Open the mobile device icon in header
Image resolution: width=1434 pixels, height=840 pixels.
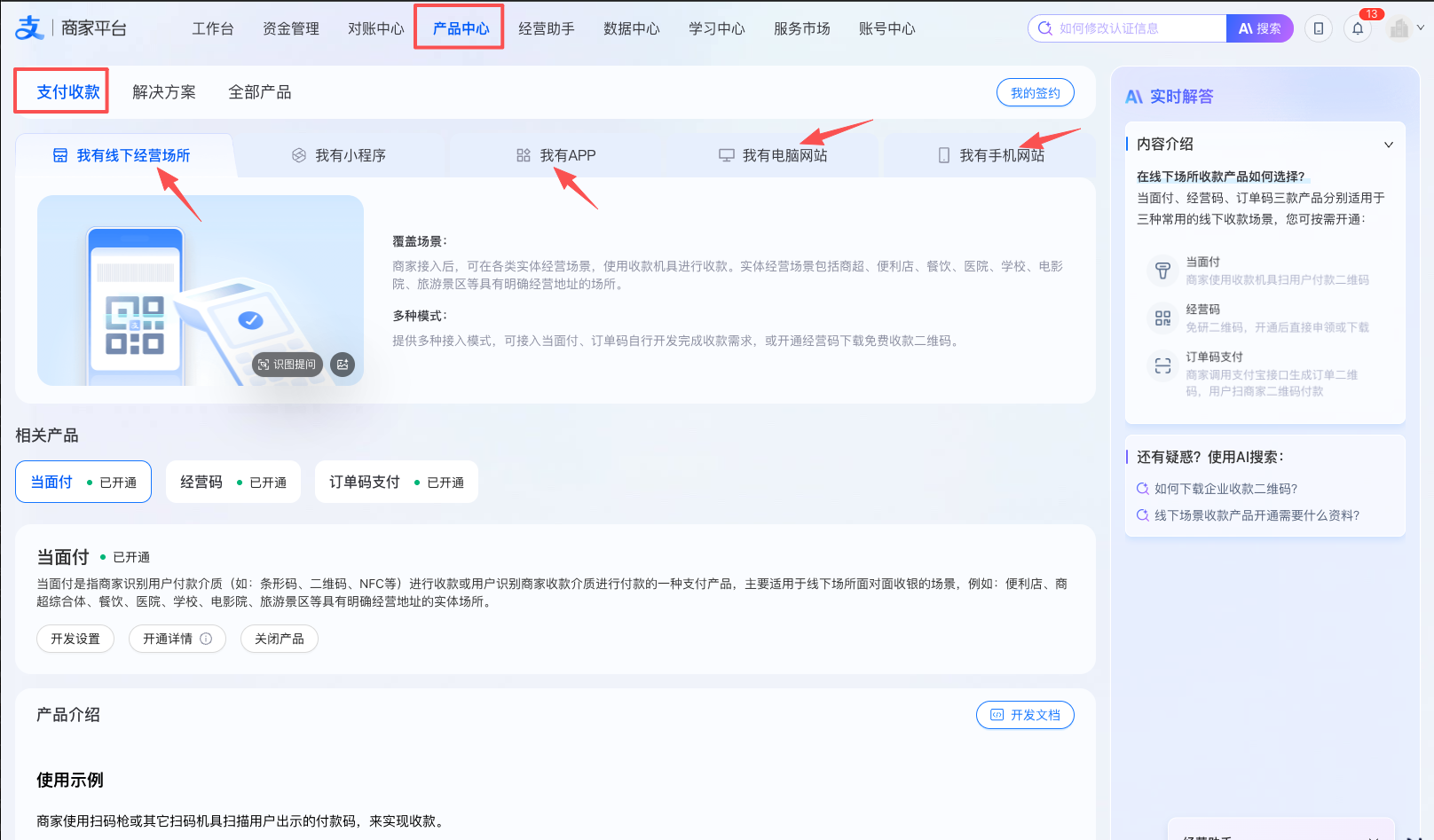click(1319, 28)
